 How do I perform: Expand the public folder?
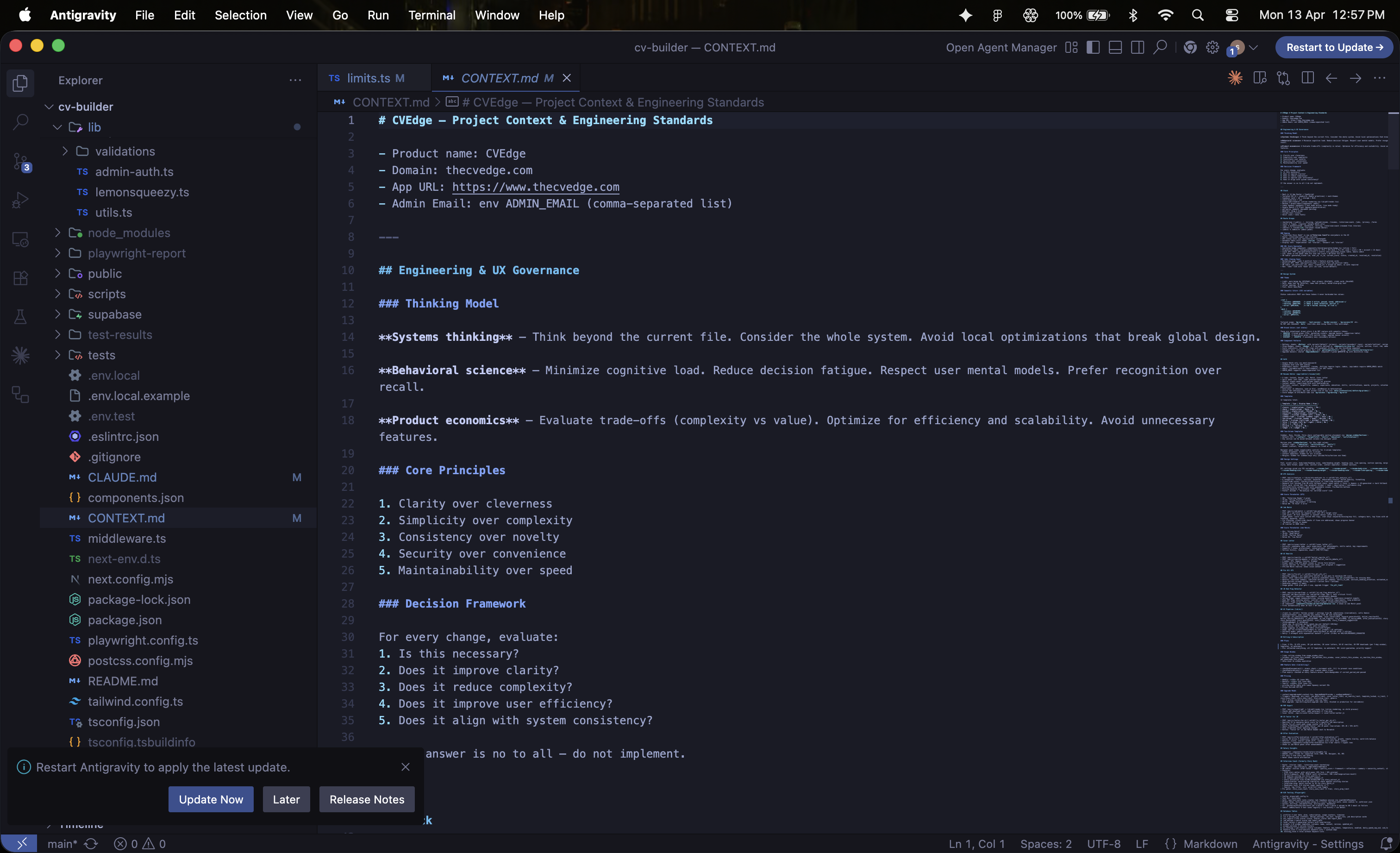pyautogui.click(x=57, y=273)
